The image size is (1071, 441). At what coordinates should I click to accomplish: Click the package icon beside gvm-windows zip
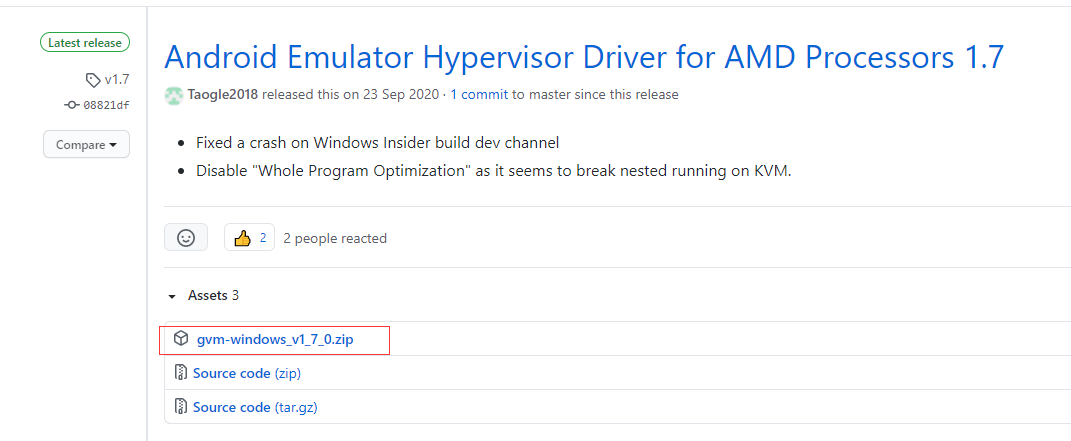click(180, 339)
